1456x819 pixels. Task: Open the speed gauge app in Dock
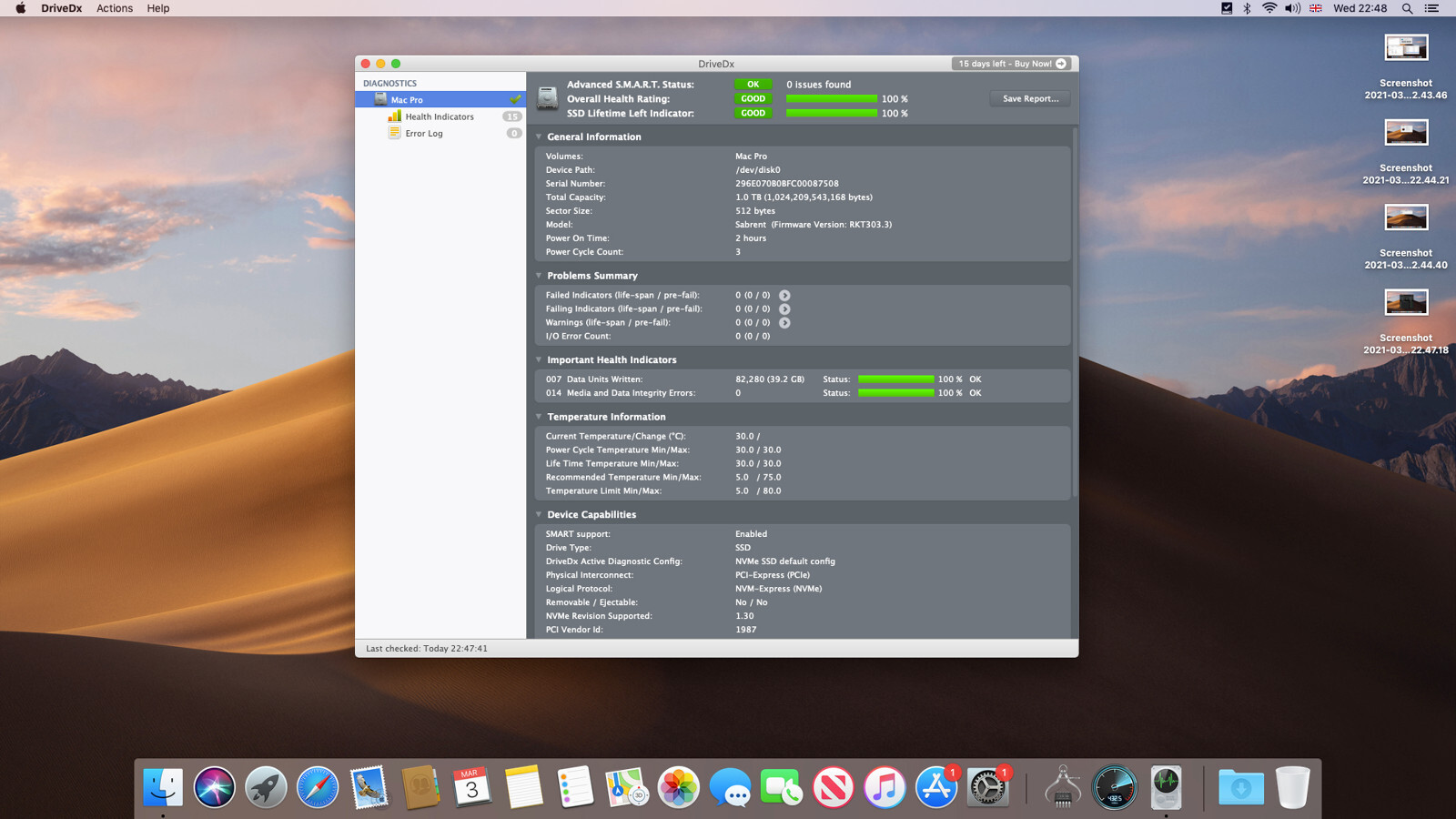pyautogui.click(x=1115, y=787)
